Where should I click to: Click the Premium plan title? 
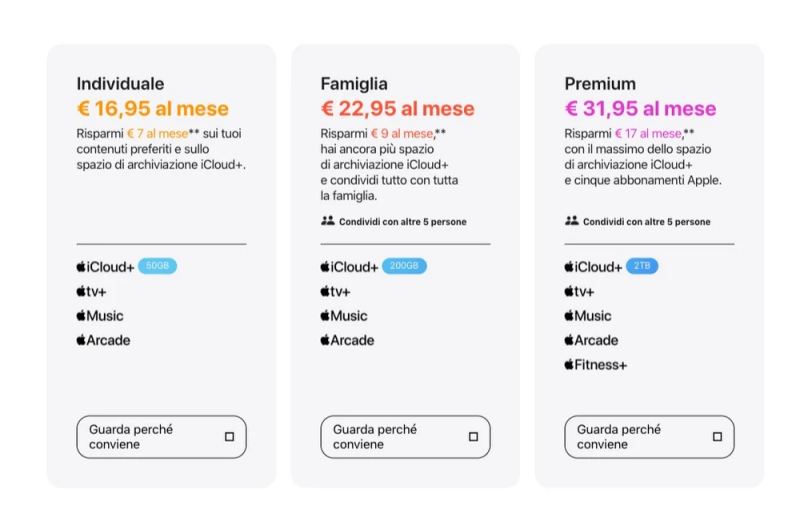coord(600,84)
